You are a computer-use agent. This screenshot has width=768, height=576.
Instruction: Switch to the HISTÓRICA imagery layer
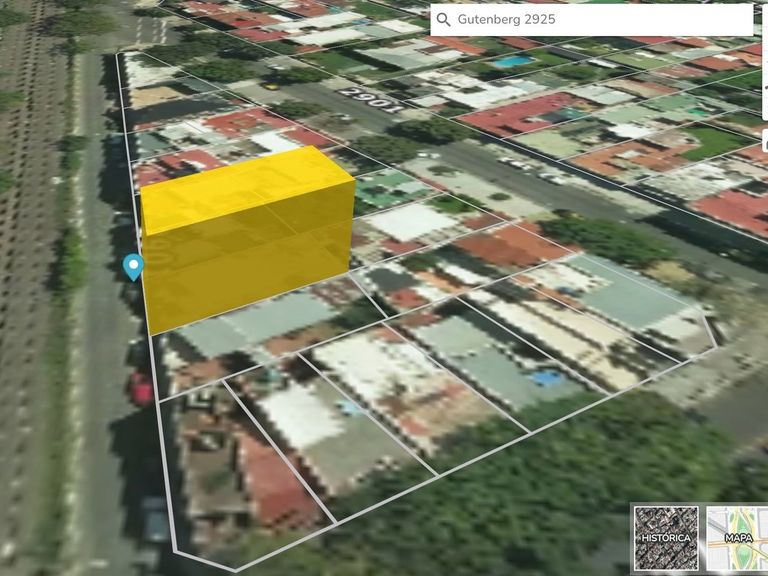(x=666, y=538)
